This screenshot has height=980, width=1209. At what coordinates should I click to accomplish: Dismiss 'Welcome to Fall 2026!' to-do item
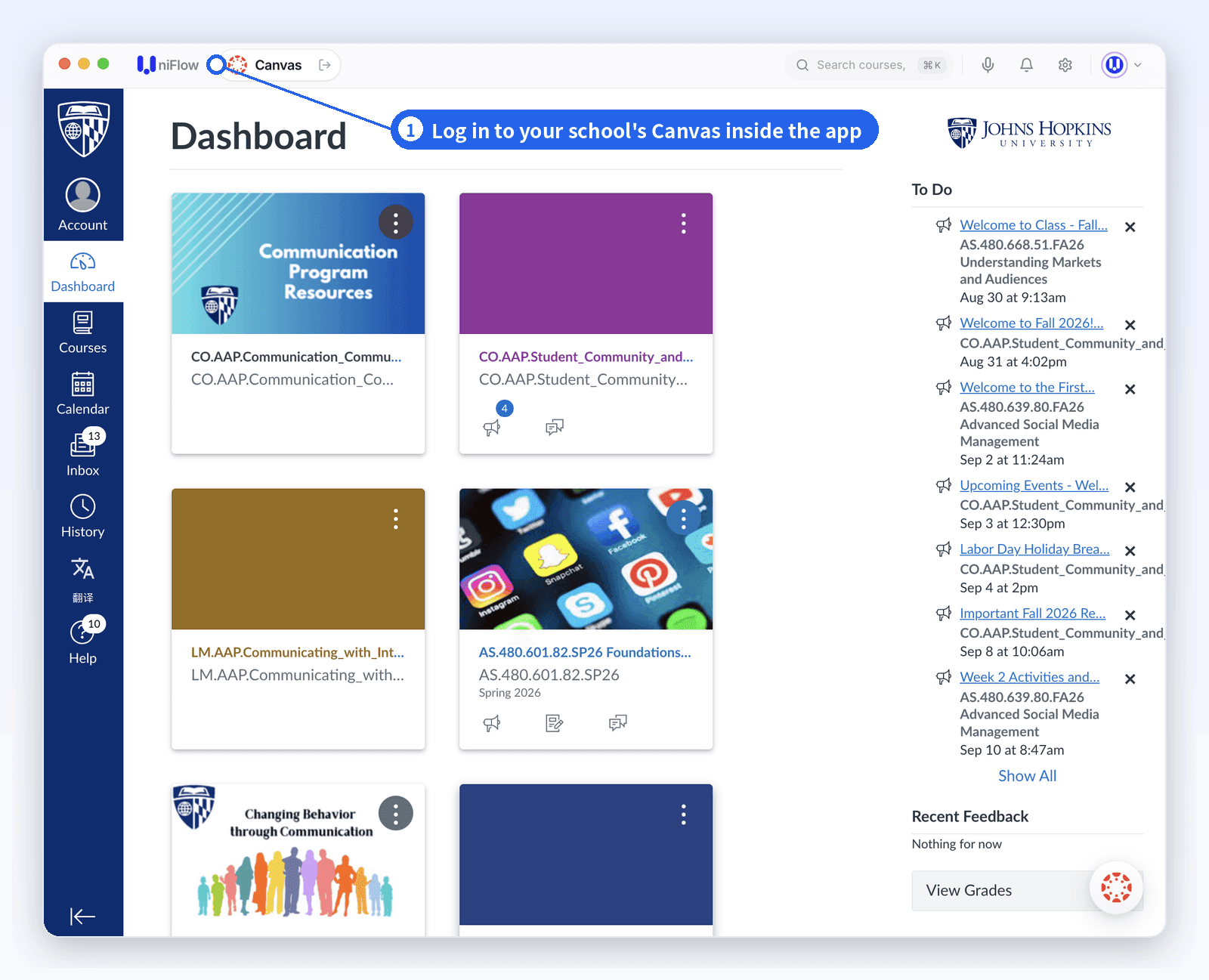click(x=1130, y=325)
